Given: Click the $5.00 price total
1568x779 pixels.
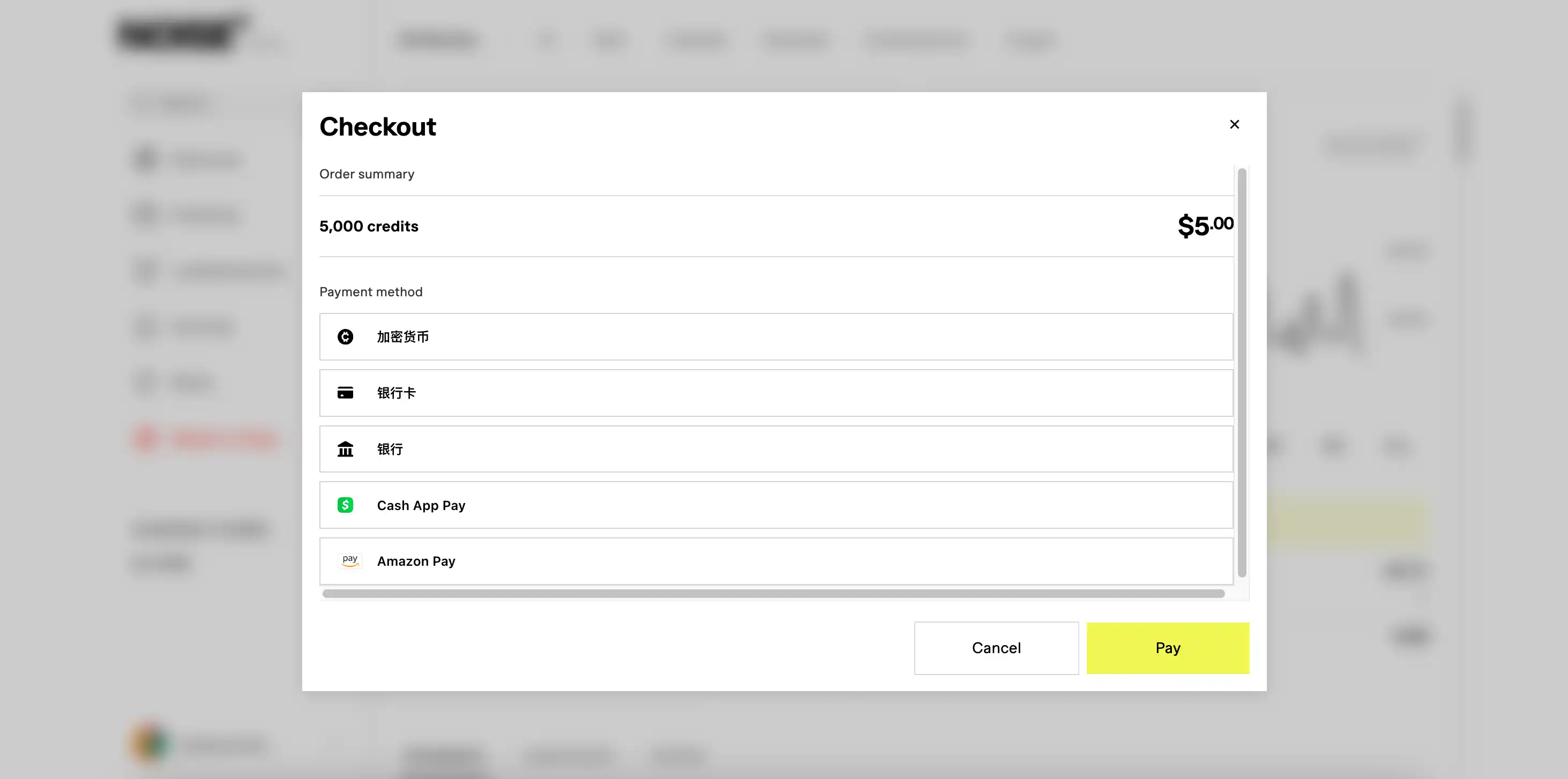Looking at the screenshot, I should point(1205,226).
